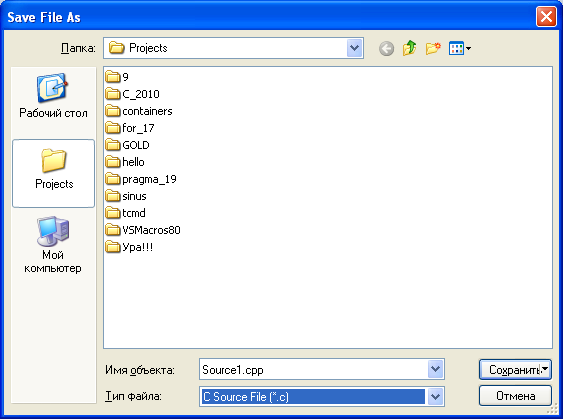Viewport: 563px width, 419px height.
Task: Click the dialog resize grip corner
Action: tap(553, 409)
